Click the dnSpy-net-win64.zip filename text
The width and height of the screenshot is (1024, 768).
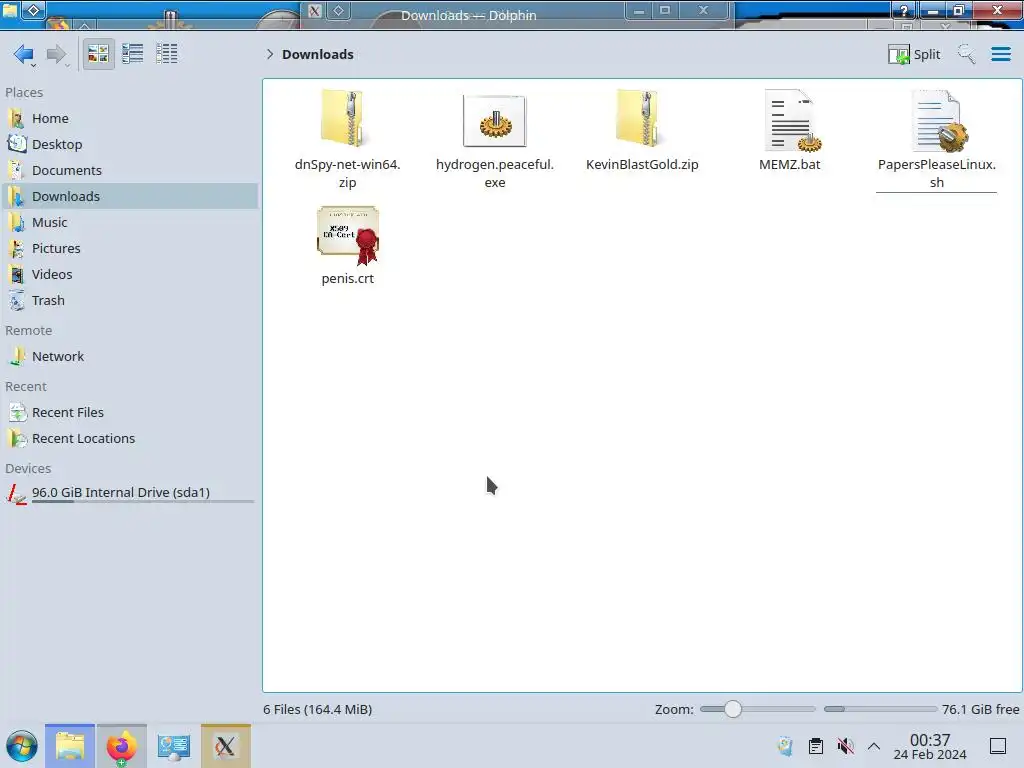click(x=347, y=174)
